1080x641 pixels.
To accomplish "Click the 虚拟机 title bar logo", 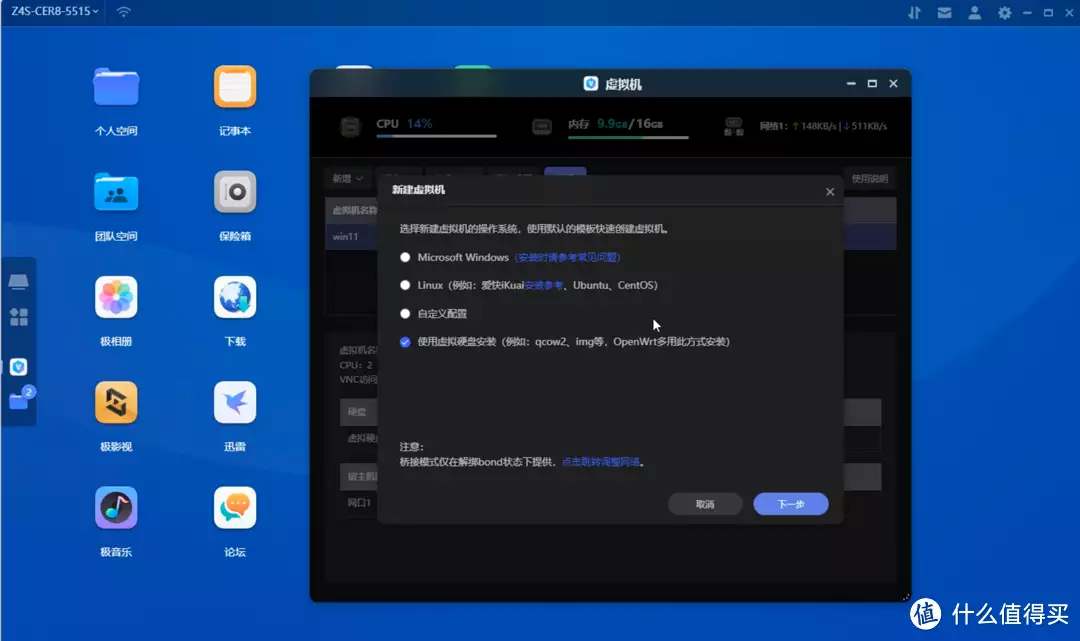I will 590,83.
